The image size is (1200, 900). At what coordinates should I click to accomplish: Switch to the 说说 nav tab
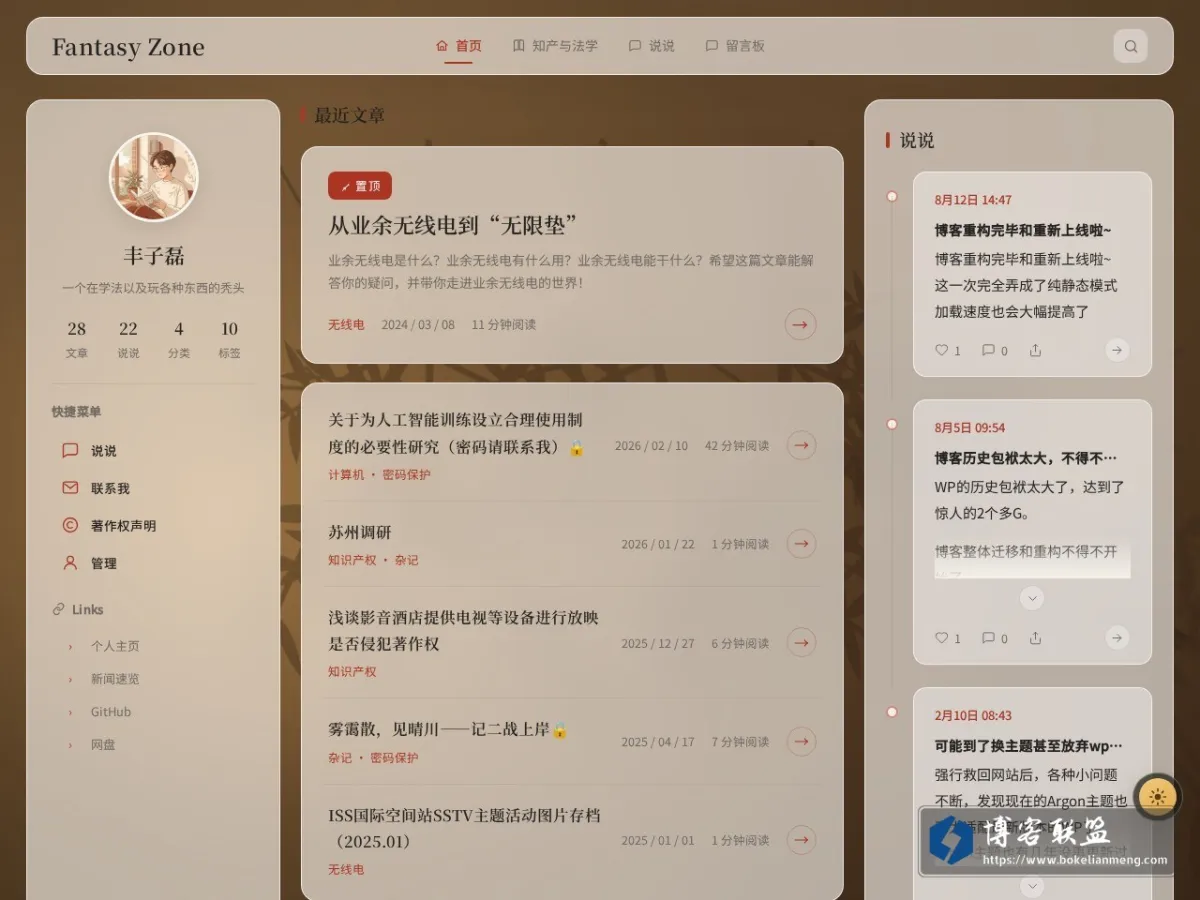click(651, 46)
